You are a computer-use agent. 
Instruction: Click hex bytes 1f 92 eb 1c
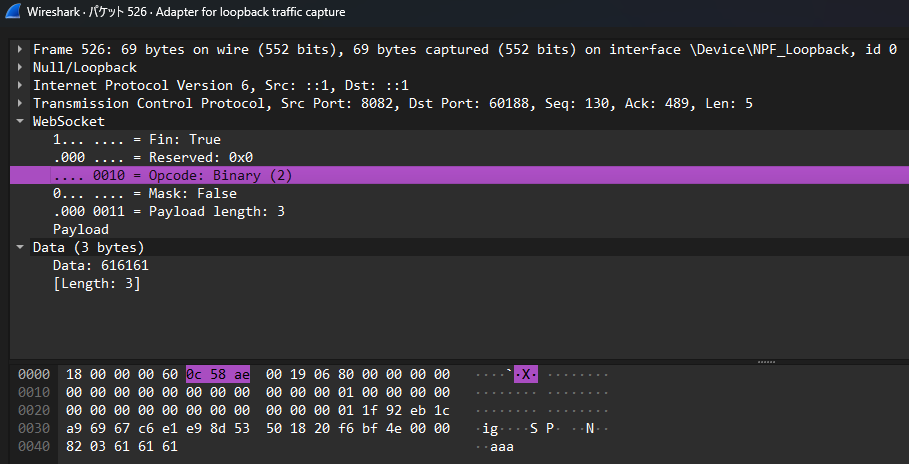pyautogui.click(x=406, y=411)
